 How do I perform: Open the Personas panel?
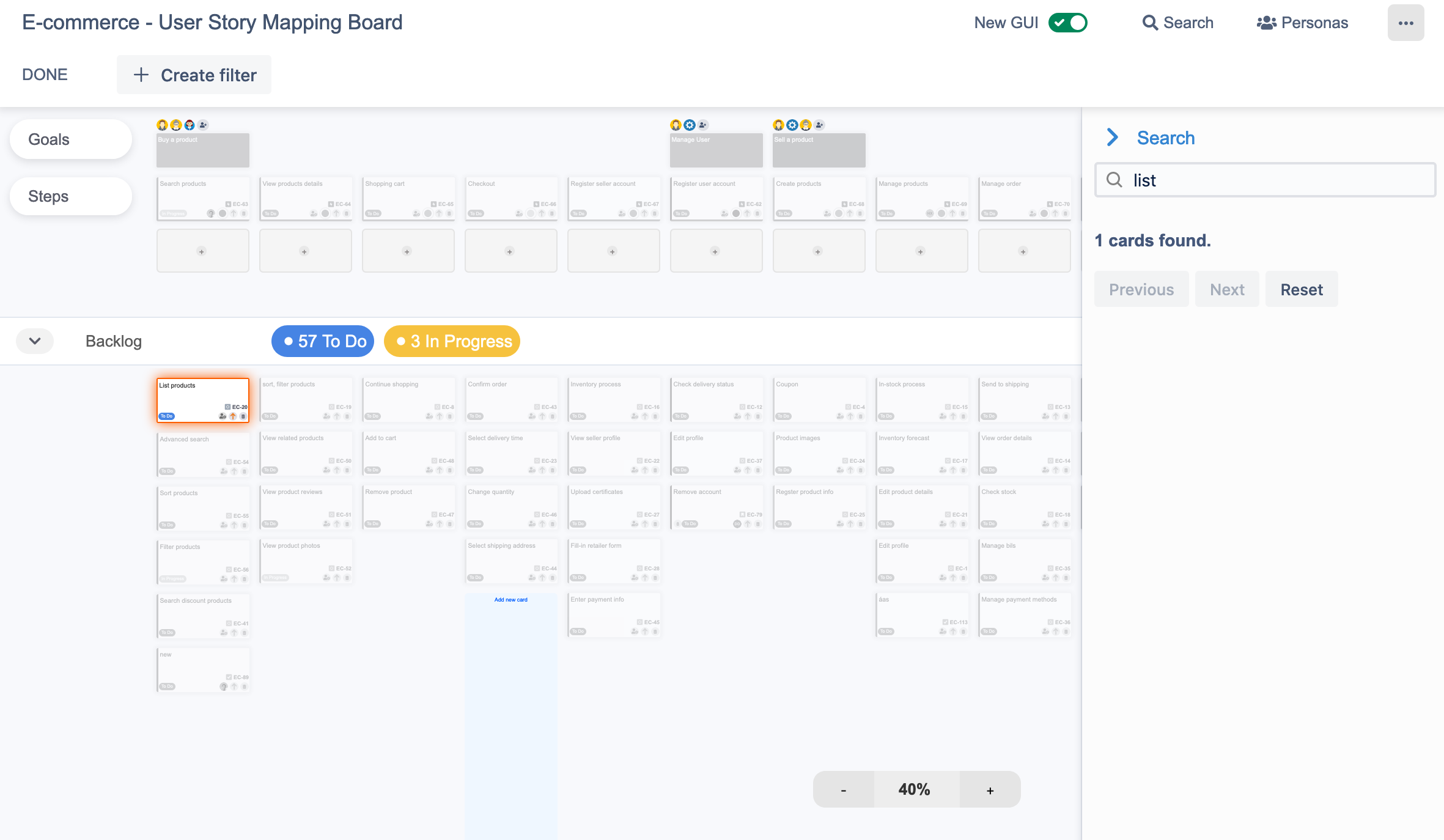[x=1302, y=23]
